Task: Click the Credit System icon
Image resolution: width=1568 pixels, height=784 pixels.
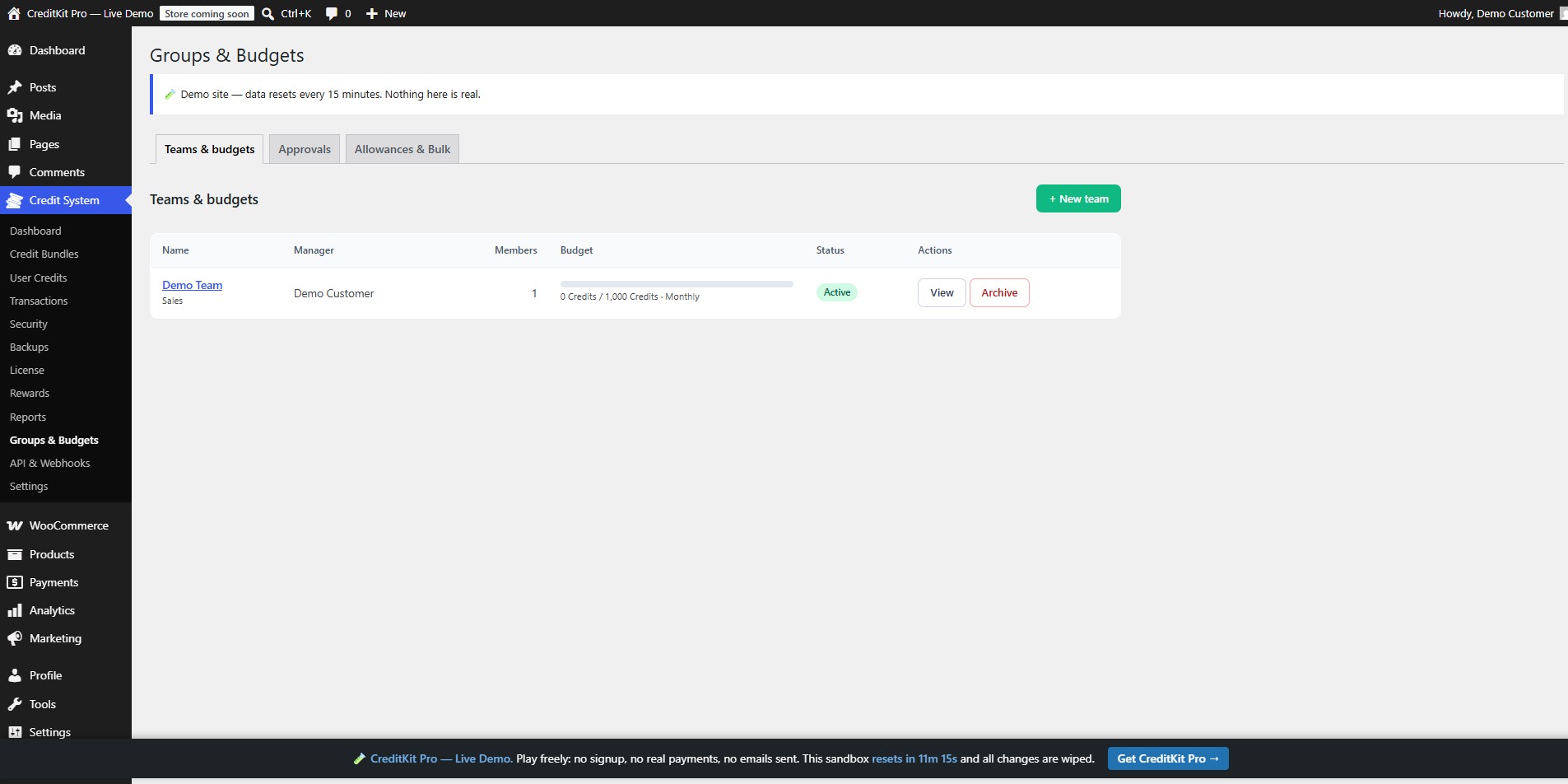Action: coord(15,200)
